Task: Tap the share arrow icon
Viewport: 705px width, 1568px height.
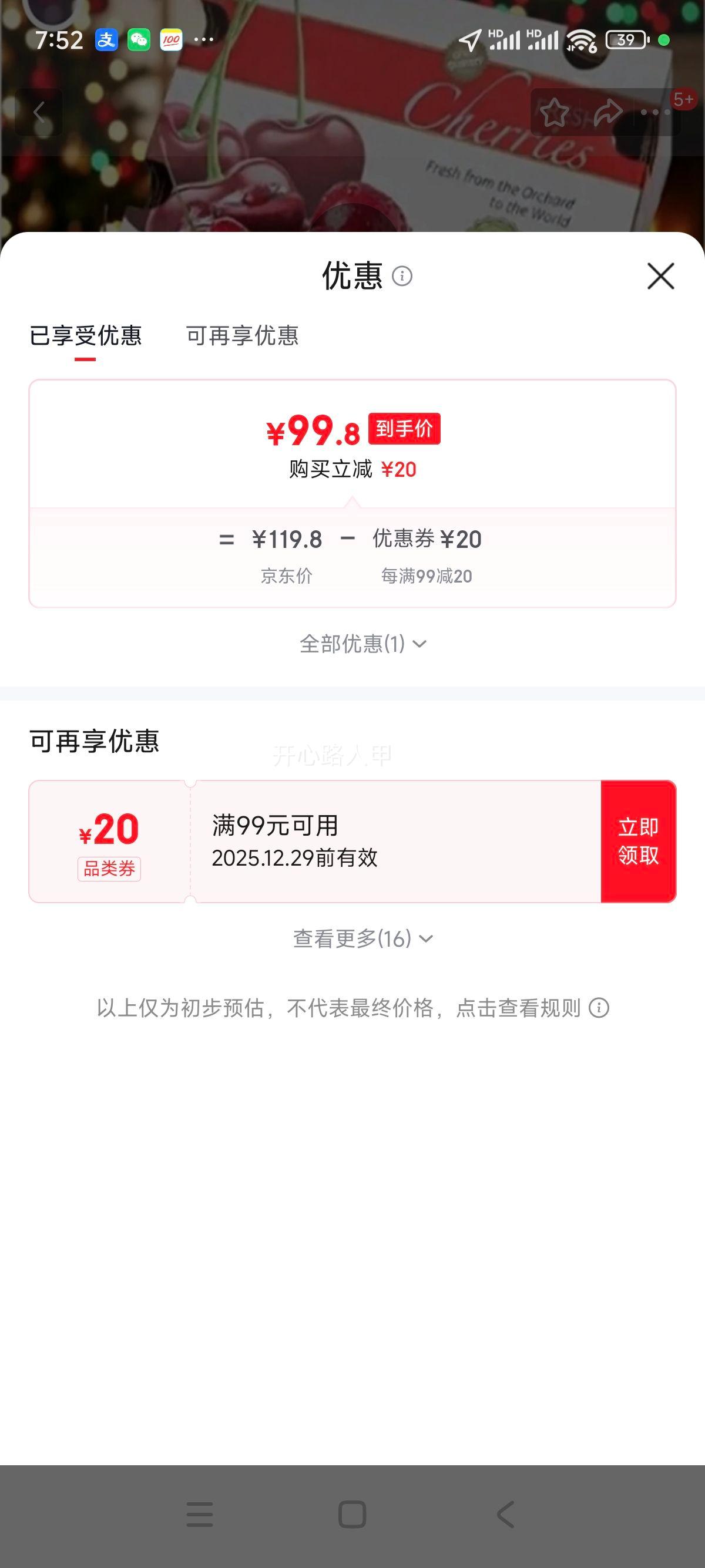Action: coord(607,113)
